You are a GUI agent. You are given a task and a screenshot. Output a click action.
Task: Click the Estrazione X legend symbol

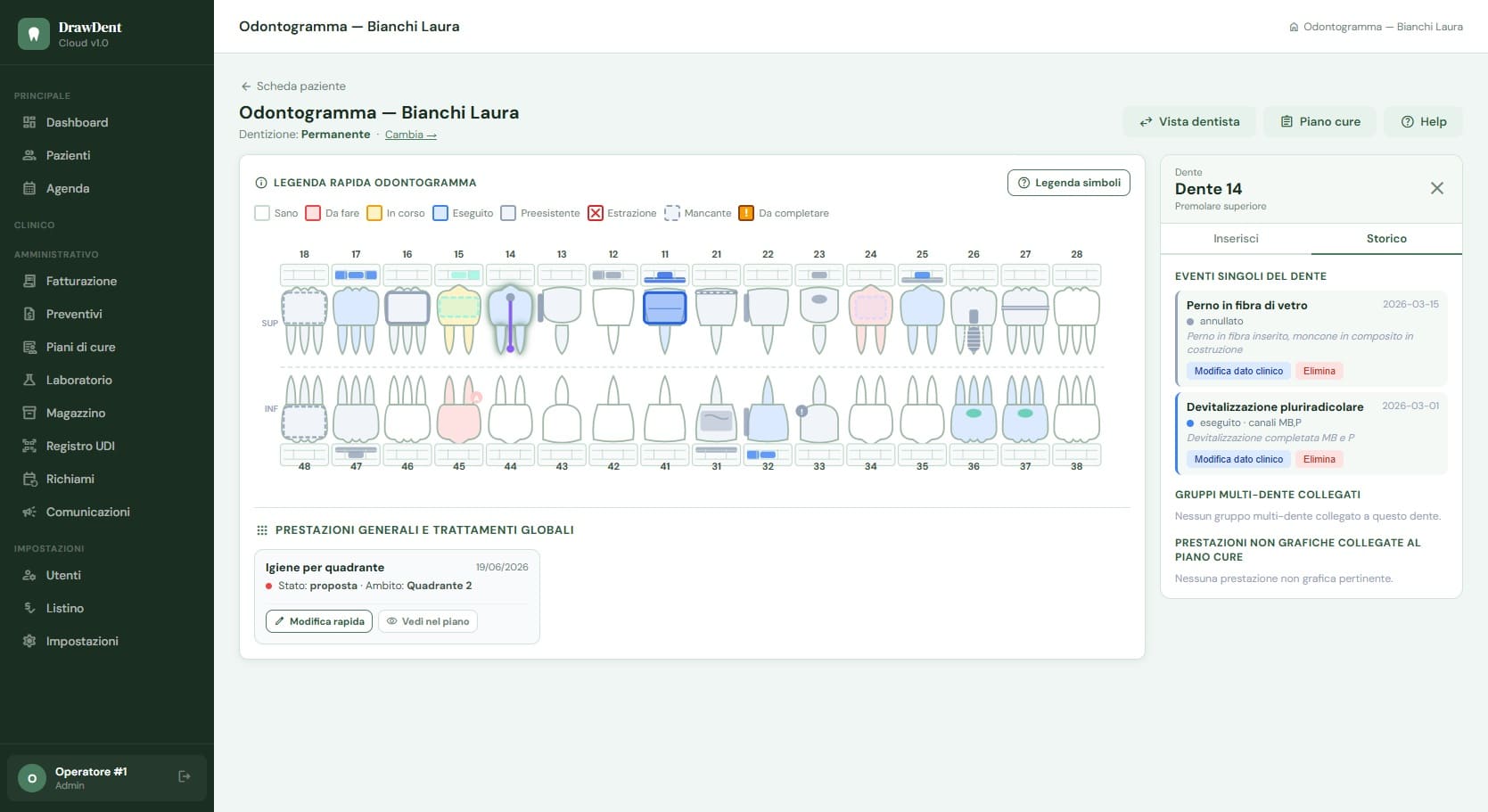596,213
